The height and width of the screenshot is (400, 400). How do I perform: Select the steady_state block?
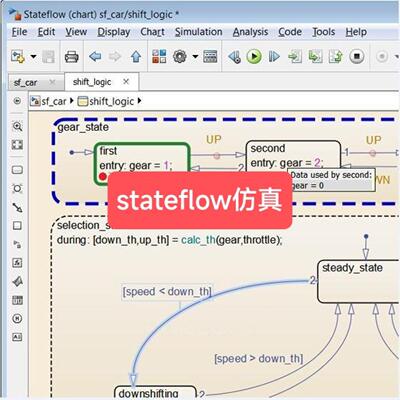(x=358, y=282)
